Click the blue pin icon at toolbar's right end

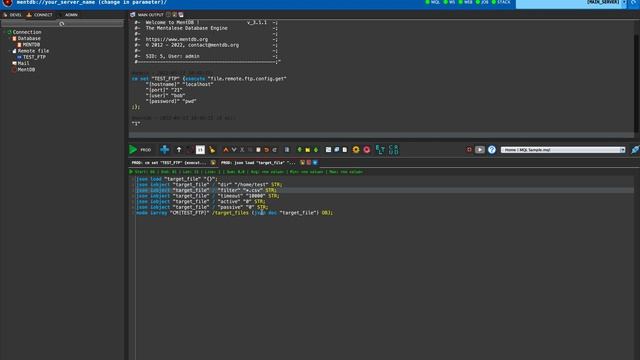tap(635, 150)
